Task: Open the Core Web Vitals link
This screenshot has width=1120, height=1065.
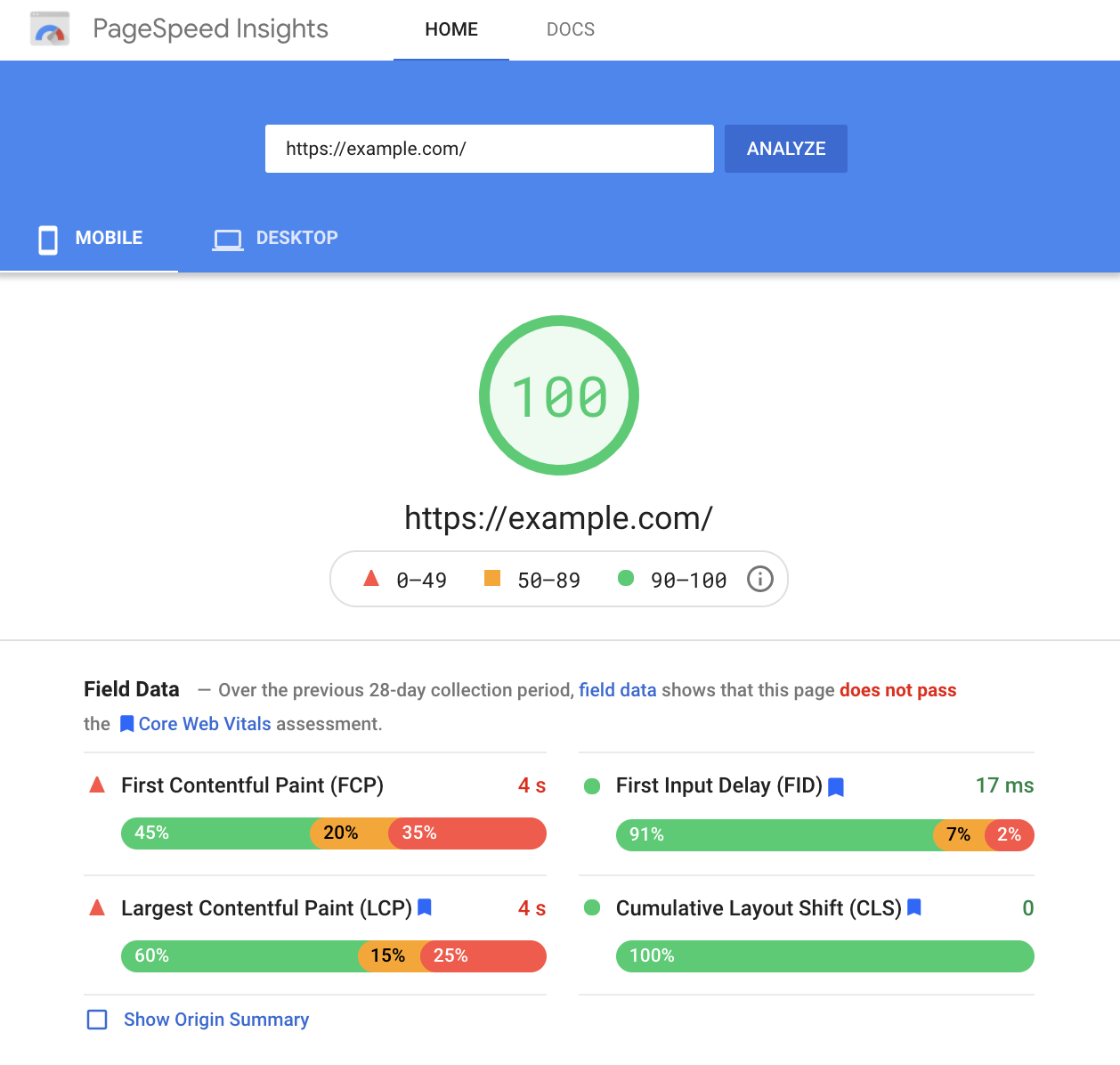Action: click(x=205, y=724)
